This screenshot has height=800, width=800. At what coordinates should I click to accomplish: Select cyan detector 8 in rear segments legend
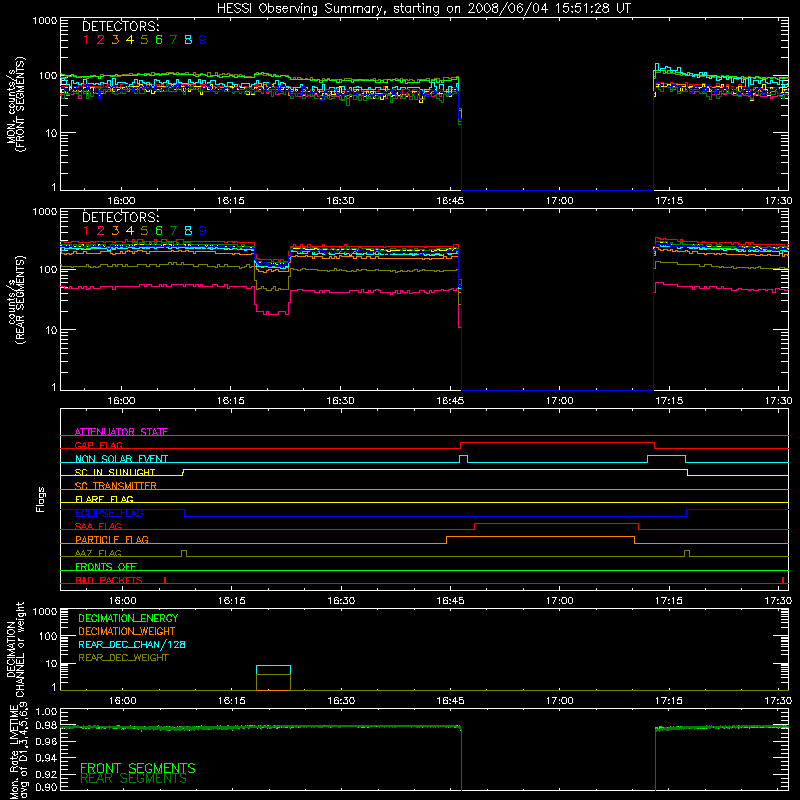pos(188,231)
